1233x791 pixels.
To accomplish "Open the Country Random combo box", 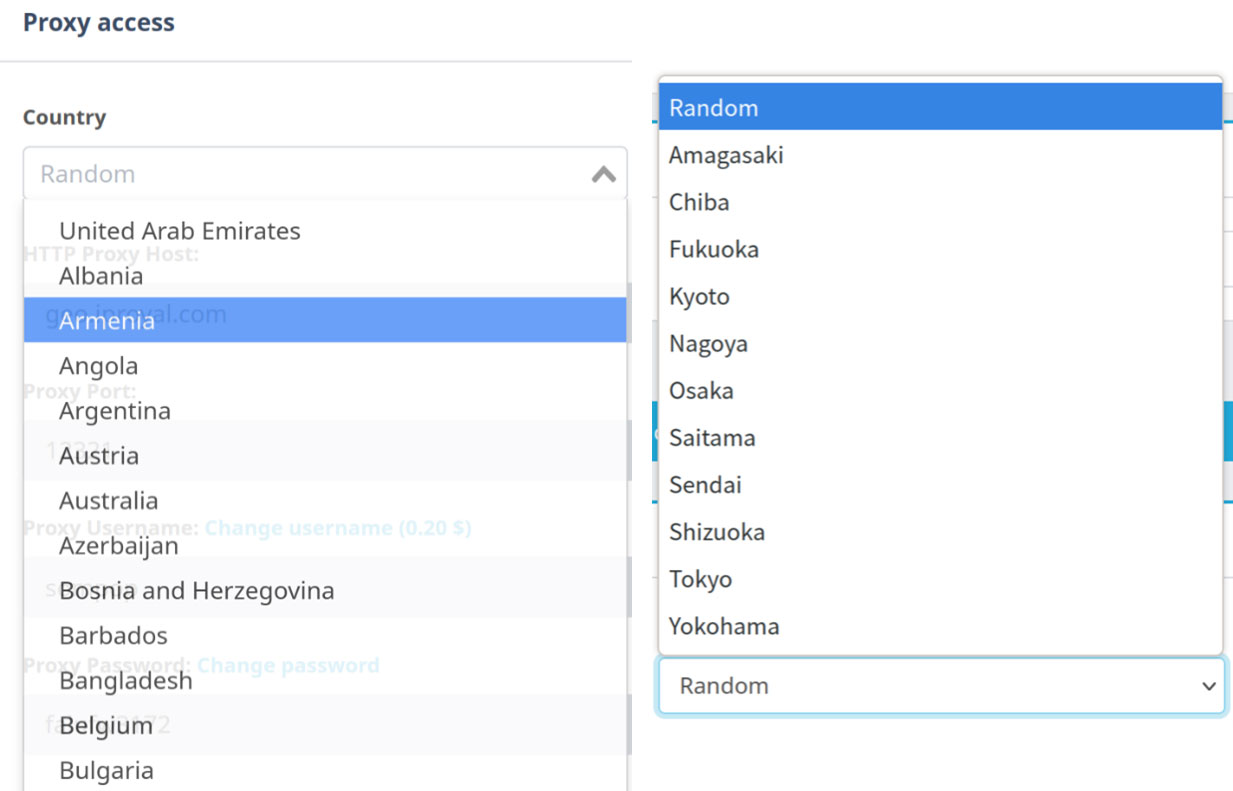I will pyautogui.click(x=300, y=174).
